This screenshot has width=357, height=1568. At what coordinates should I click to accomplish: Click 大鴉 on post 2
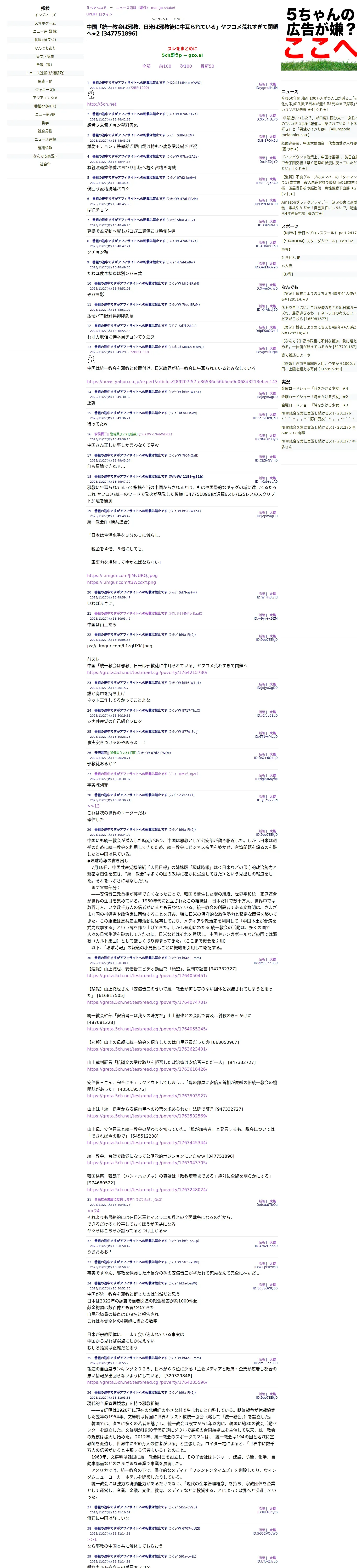click(x=273, y=116)
